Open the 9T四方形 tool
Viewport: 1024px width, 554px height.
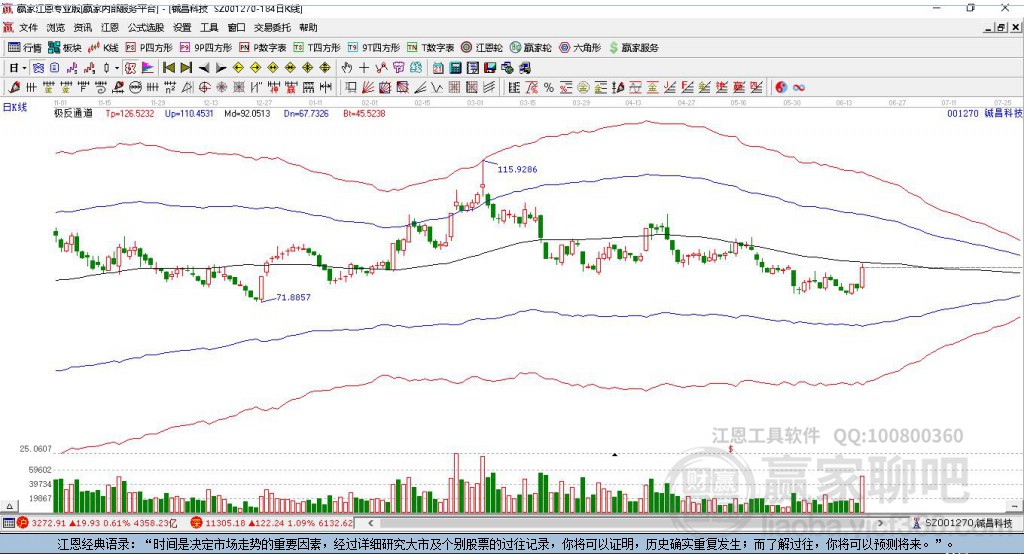(x=374, y=48)
